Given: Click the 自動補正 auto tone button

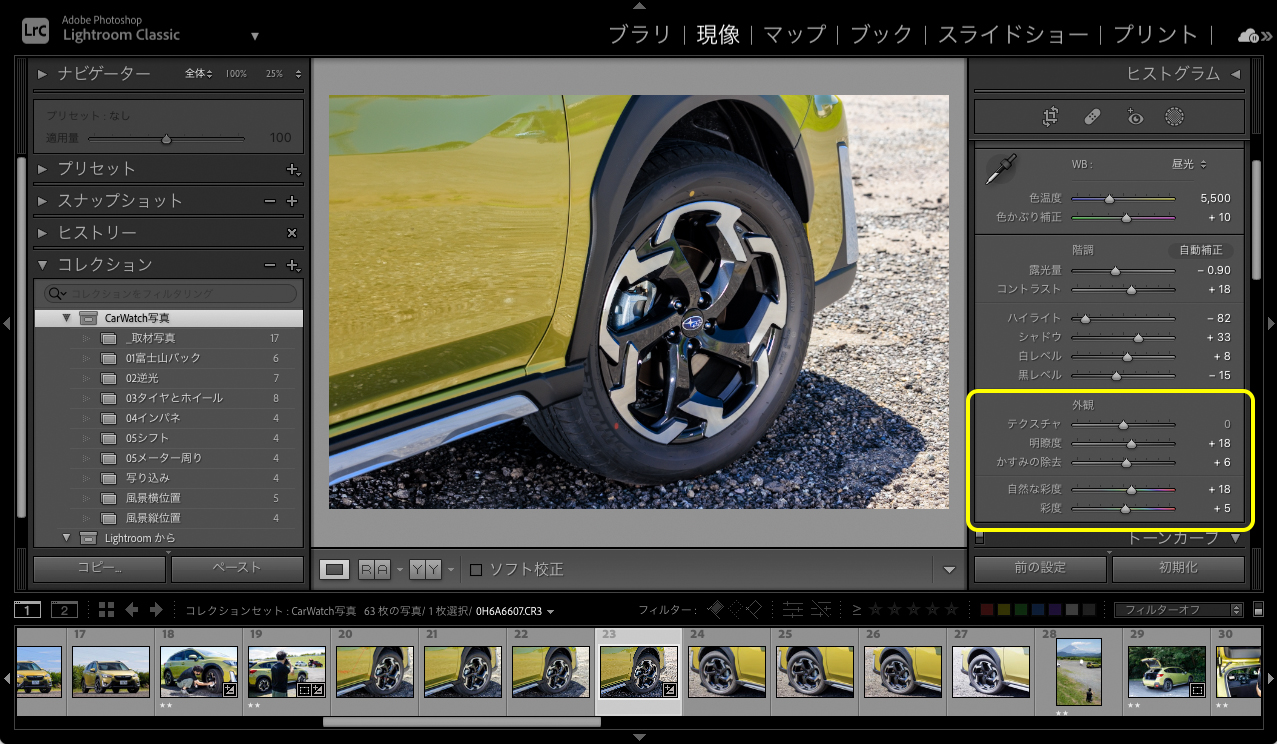Looking at the screenshot, I should coord(1200,250).
